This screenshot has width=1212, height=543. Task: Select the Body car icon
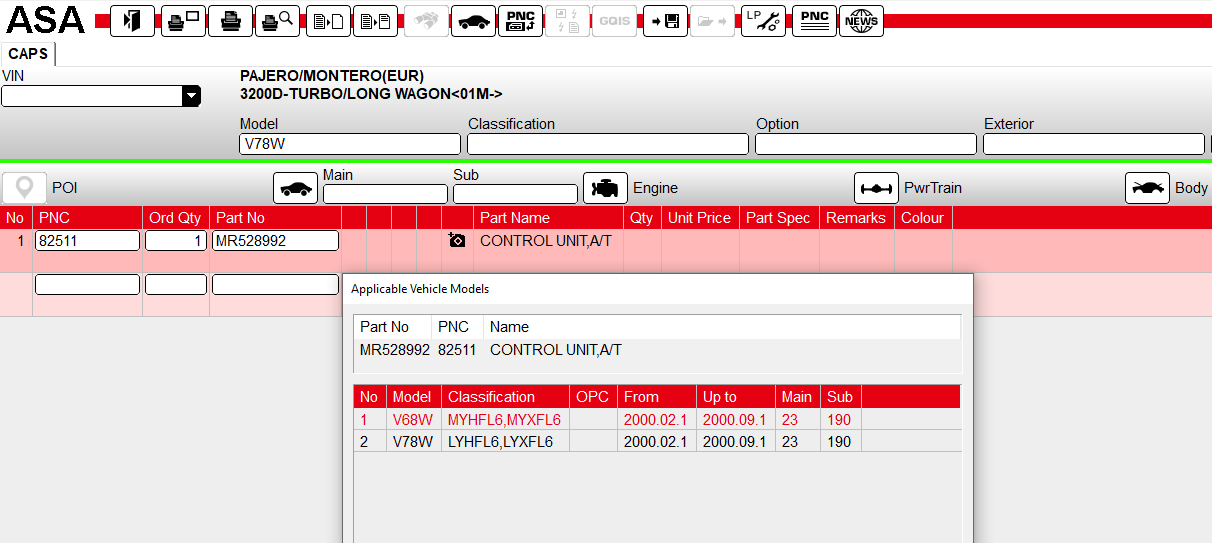click(x=1147, y=188)
